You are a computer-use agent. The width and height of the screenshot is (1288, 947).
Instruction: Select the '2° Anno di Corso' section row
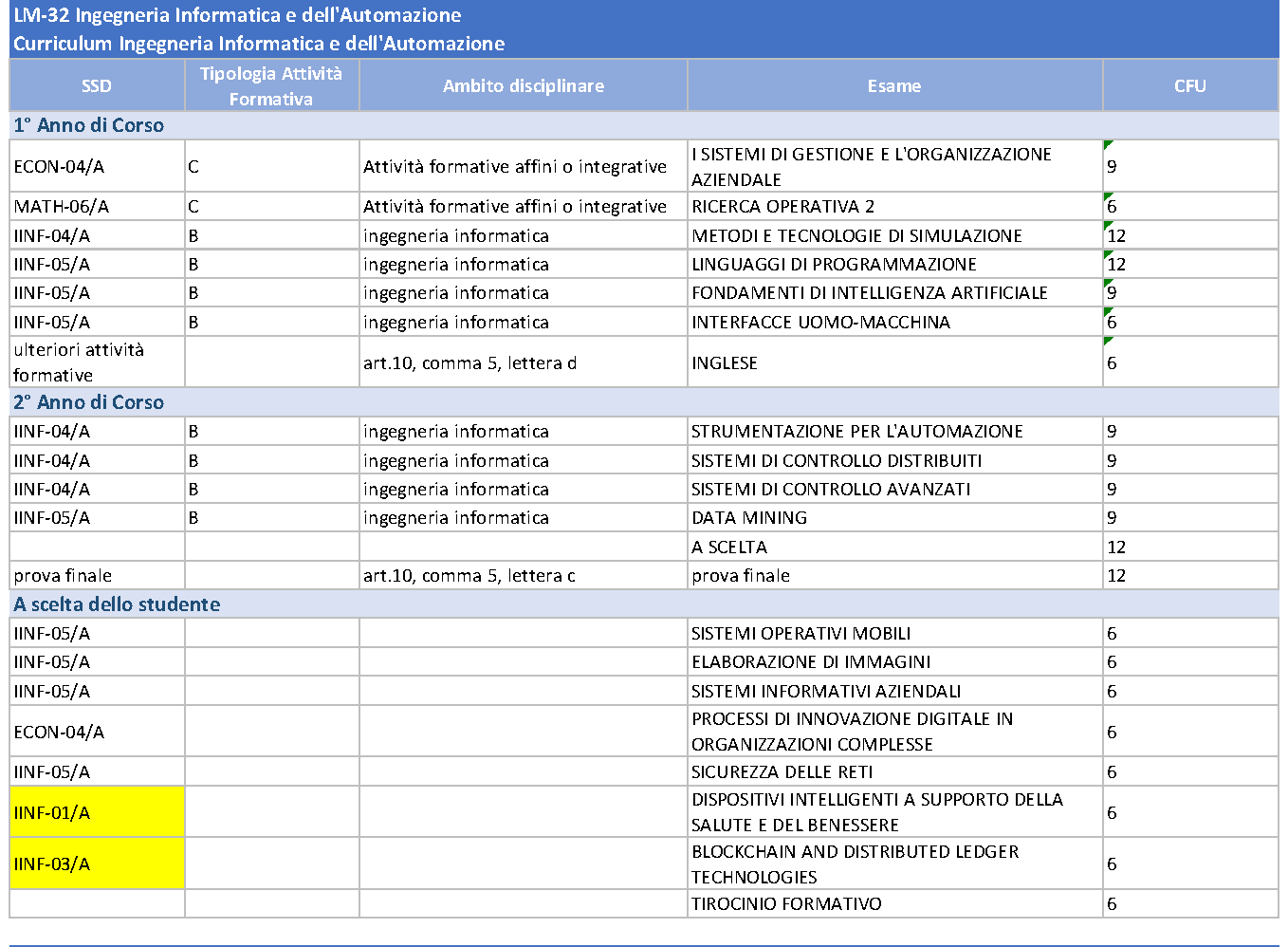[x=644, y=402]
